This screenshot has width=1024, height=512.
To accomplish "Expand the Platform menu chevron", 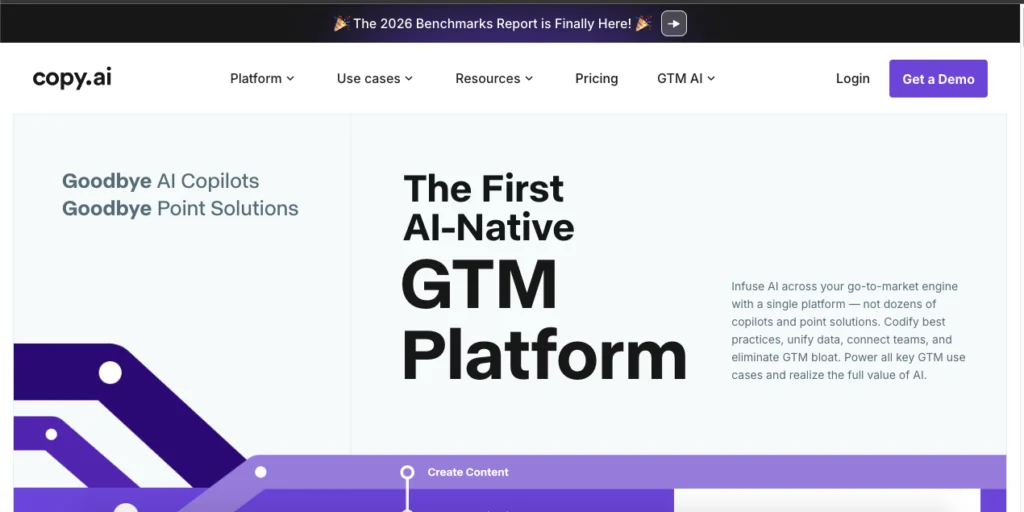I will coord(291,78).
